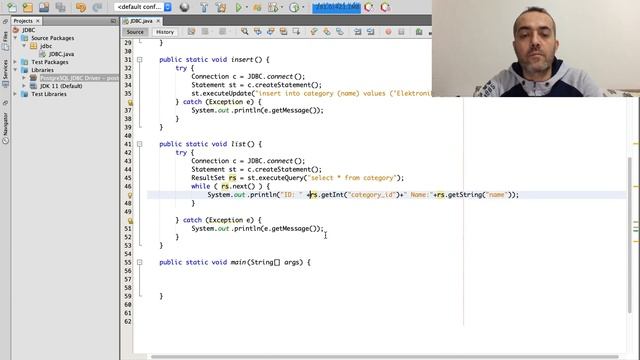Click the shift line left icon
The height and width of the screenshot is (360, 640).
pyautogui.click(x=358, y=31)
